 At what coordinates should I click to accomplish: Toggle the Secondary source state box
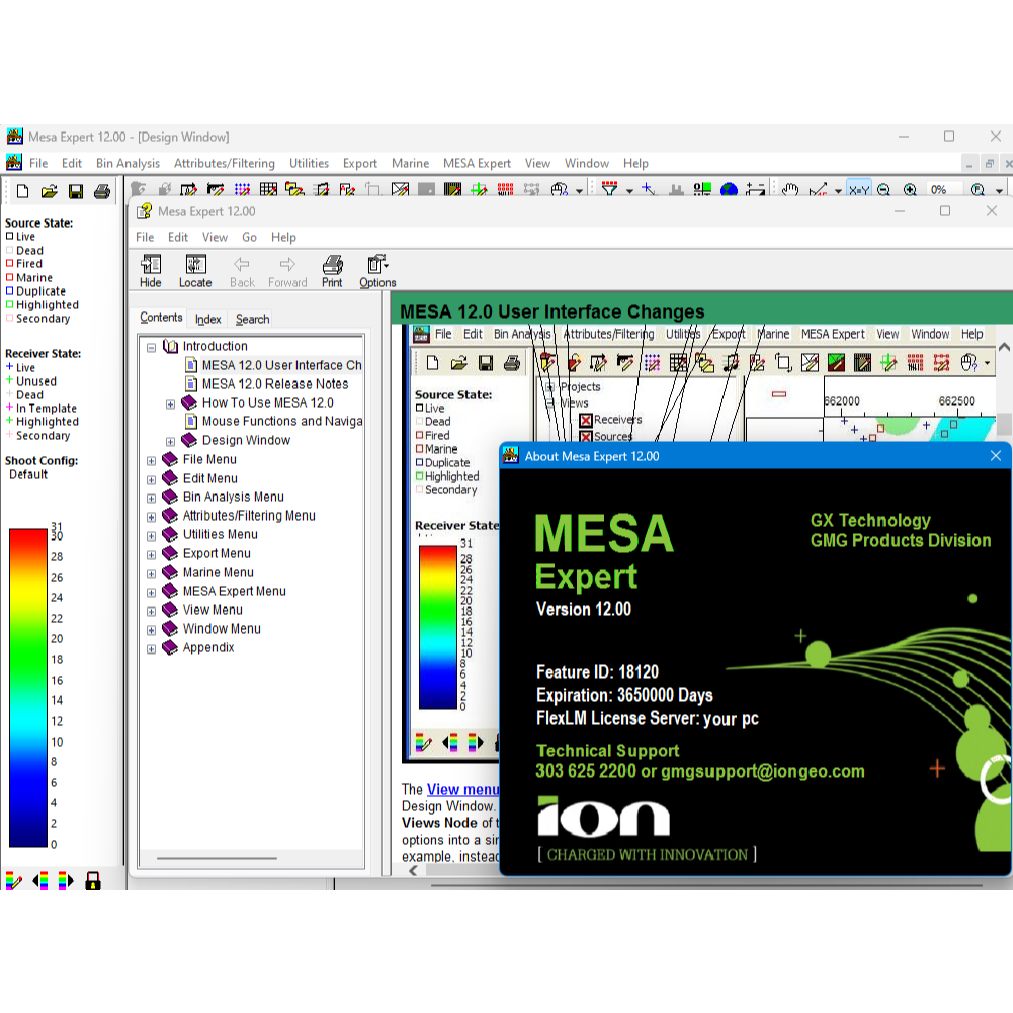point(10,318)
